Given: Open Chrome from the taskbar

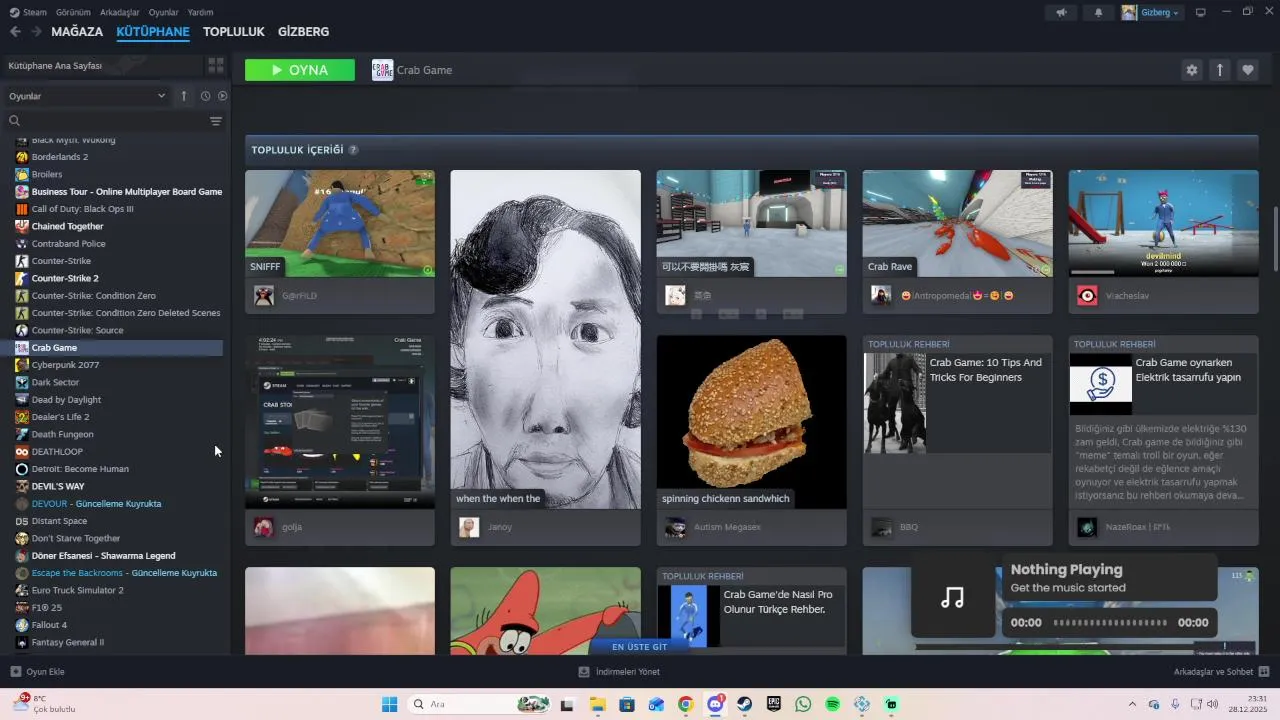Looking at the screenshot, I should coord(685,704).
